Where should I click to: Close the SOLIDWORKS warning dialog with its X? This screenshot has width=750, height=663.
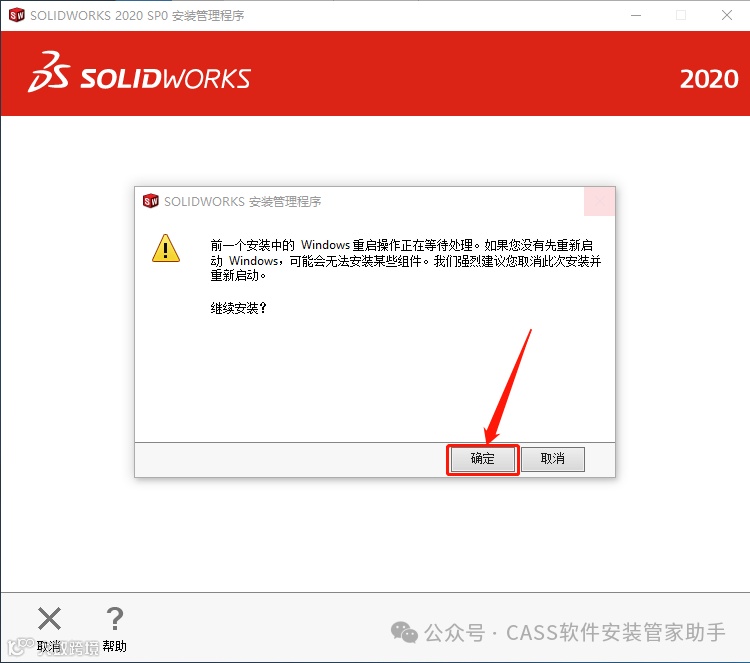[599, 201]
